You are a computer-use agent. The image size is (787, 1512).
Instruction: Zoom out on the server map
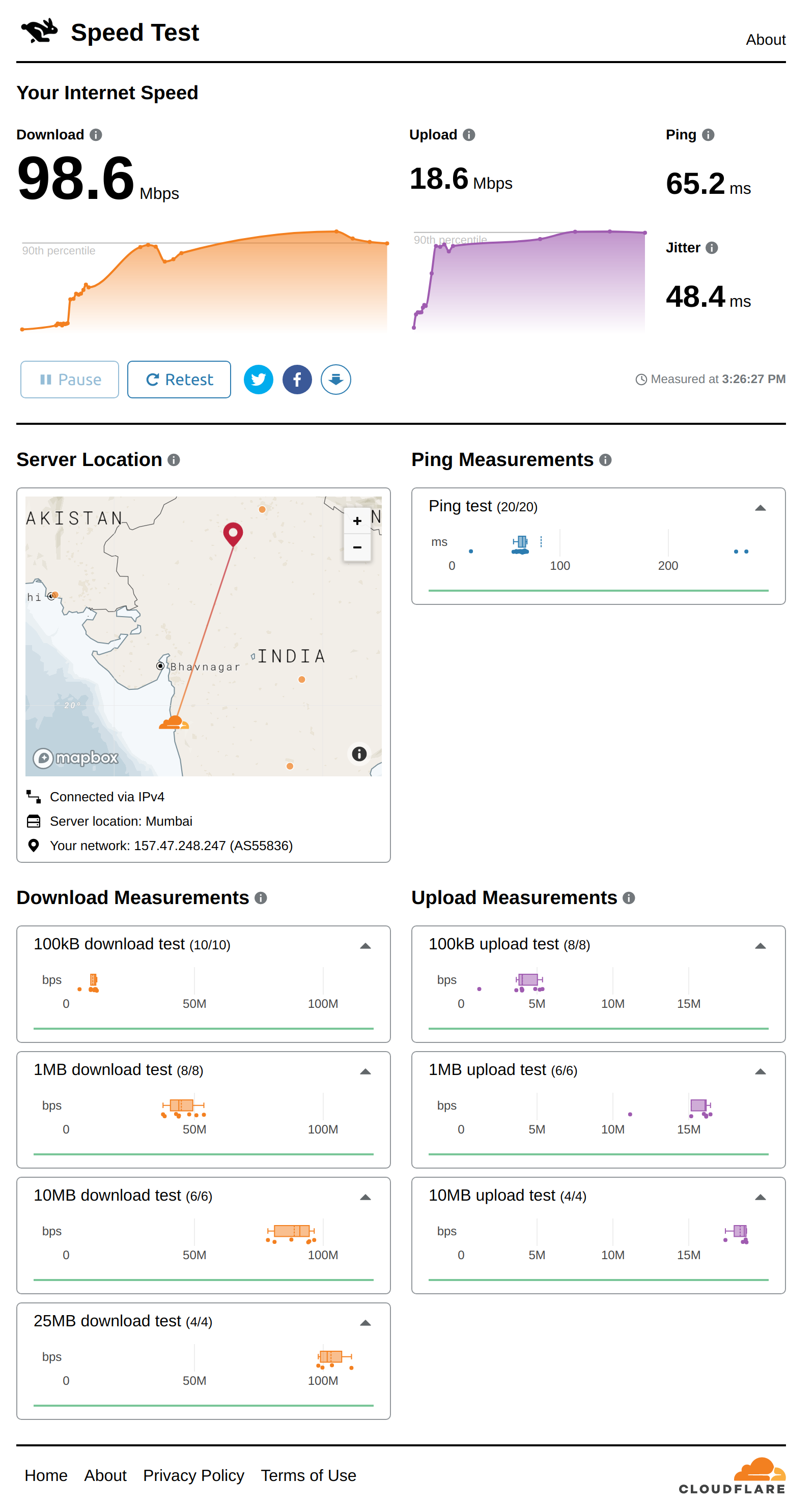pos(357,547)
